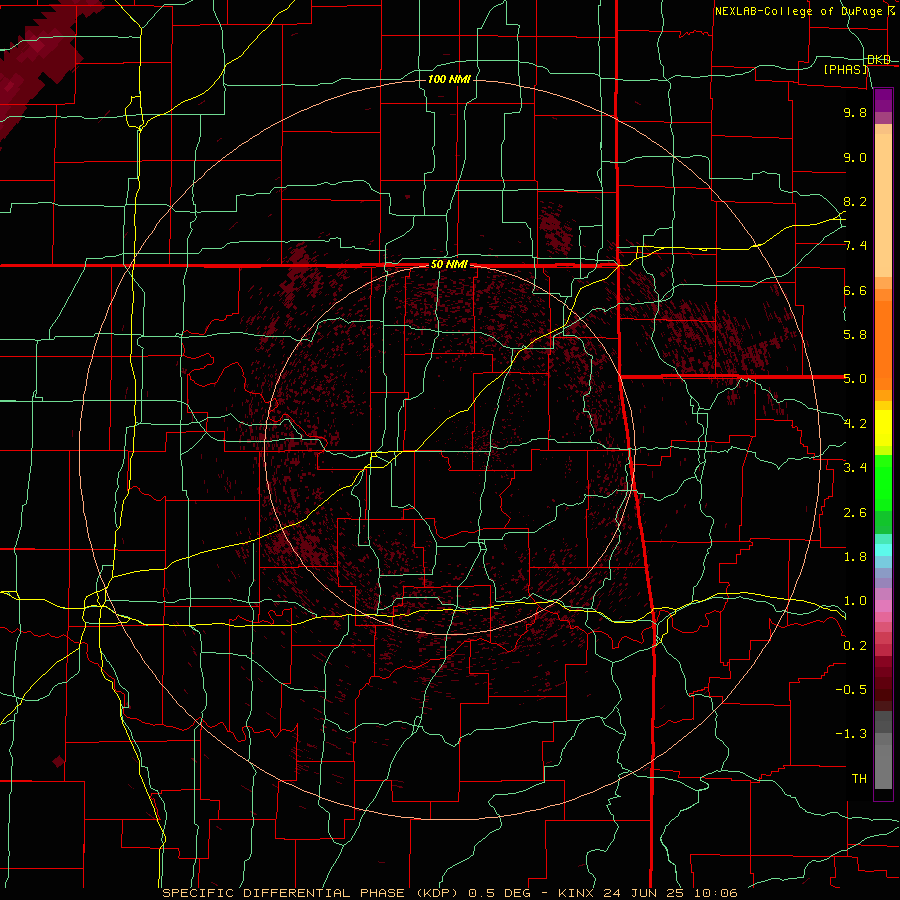Click the 3.4 scale value
This screenshot has height=900, width=900.
click(855, 468)
